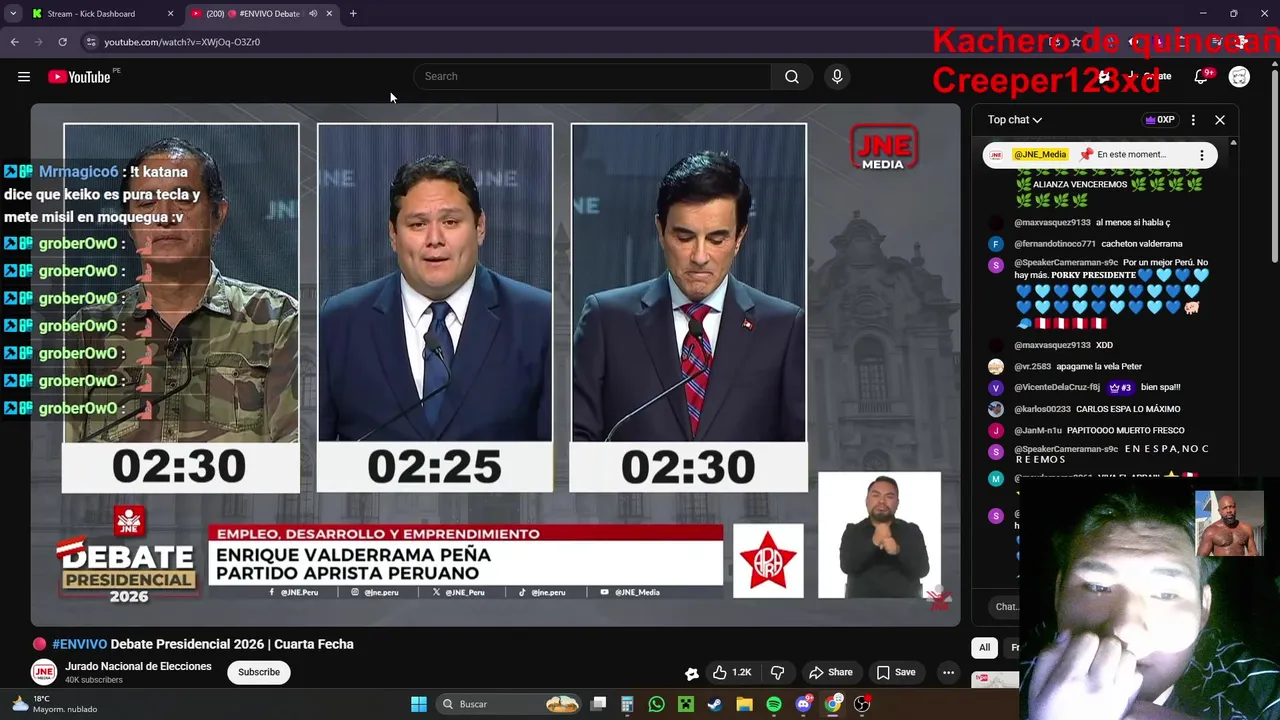Click the Hype icon beside like
The height and width of the screenshot is (720, 1280).
tap(691, 673)
